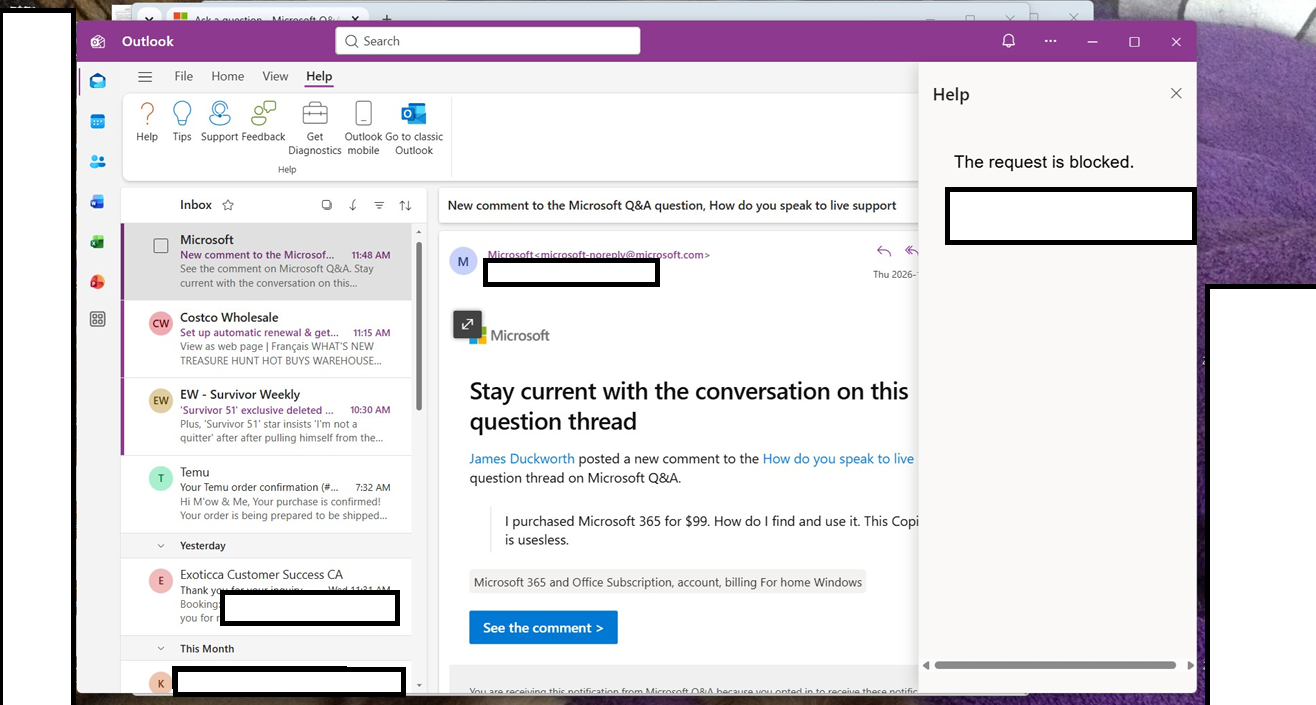
Task: Toggle the navigation pane hamburger button
Action: click(145, 77)
